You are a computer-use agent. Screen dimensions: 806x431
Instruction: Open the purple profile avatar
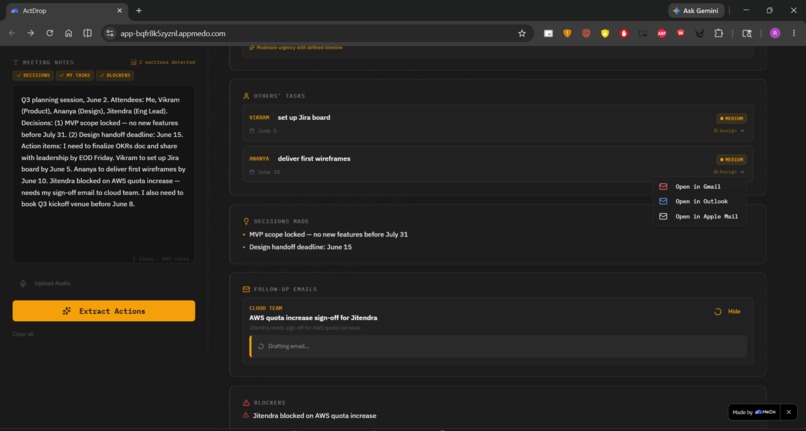775,33
